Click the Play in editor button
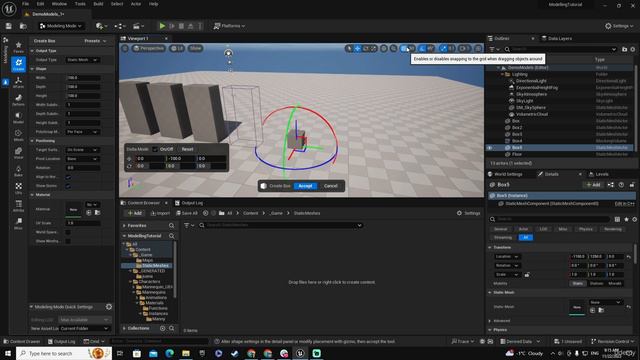 (x=162, y=26)
